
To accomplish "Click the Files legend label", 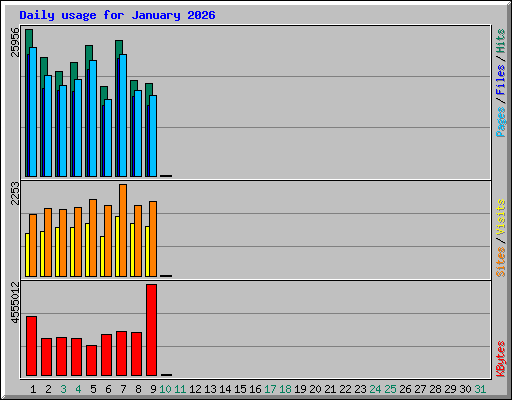I will (500, 80).
